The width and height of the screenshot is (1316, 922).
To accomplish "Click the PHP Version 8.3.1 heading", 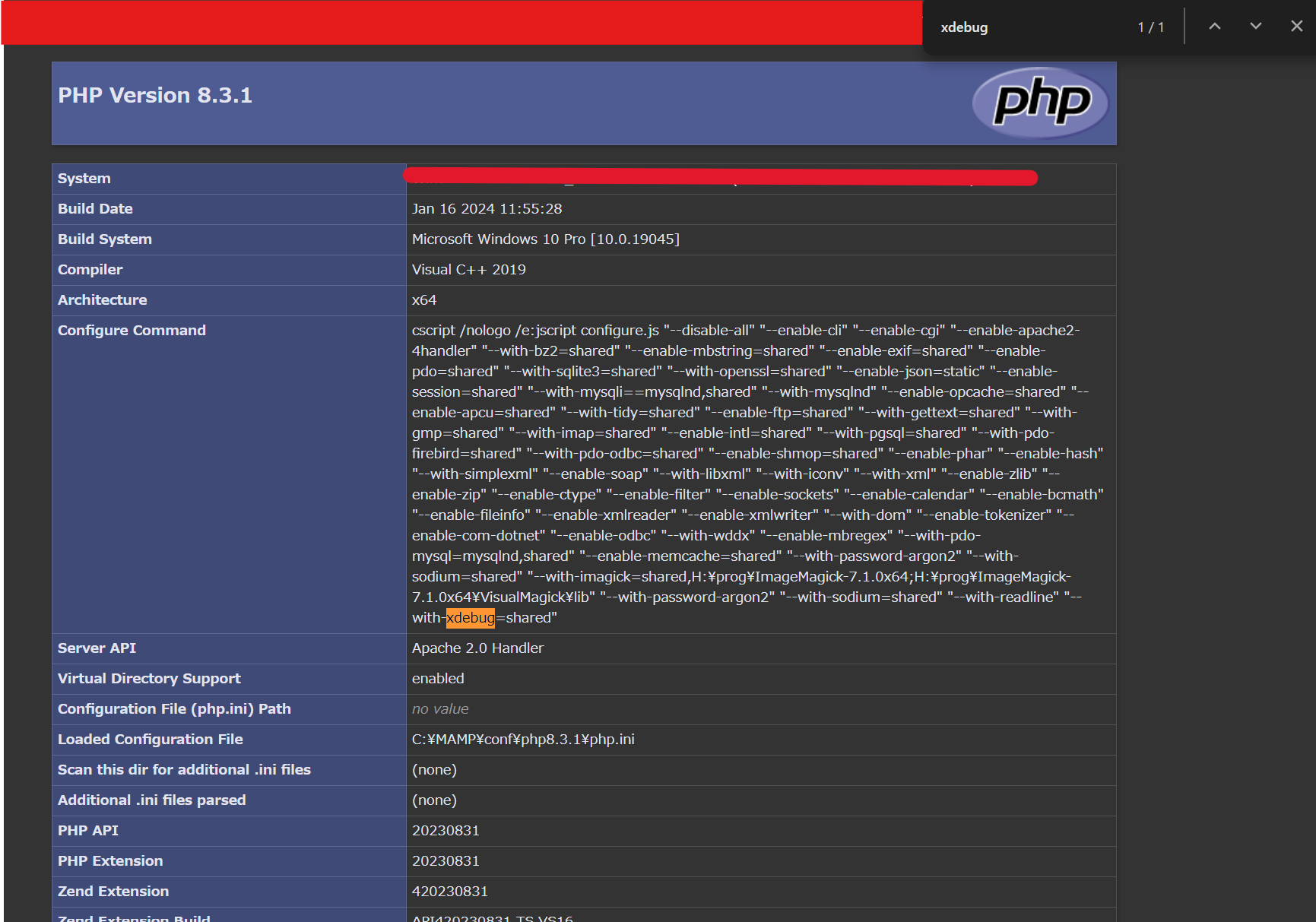I will 155,94.
